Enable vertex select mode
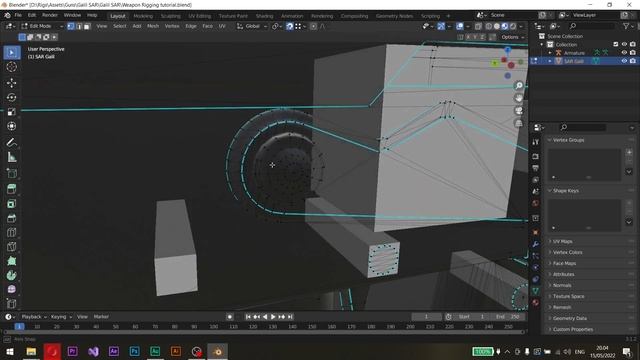 (71, 26)
